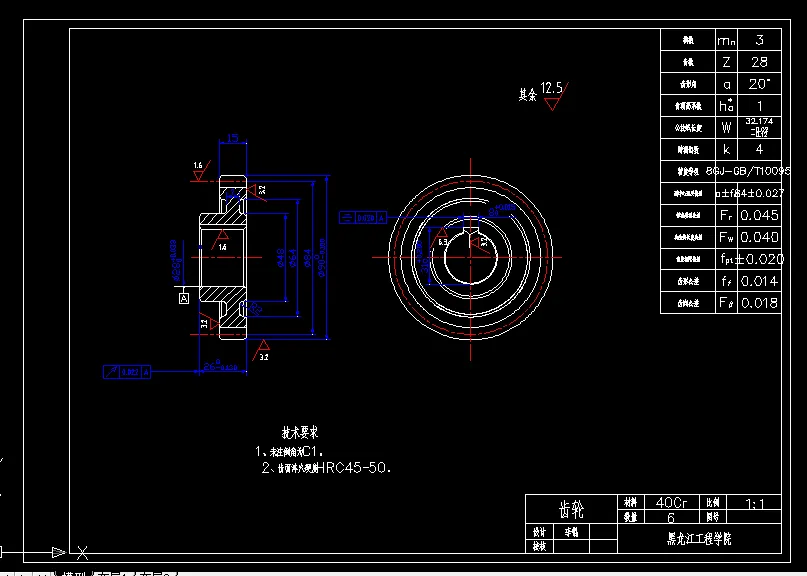Click the tolerance value 0.014
This screenshot has width=807, height=576.
click(x=760, y=282)
